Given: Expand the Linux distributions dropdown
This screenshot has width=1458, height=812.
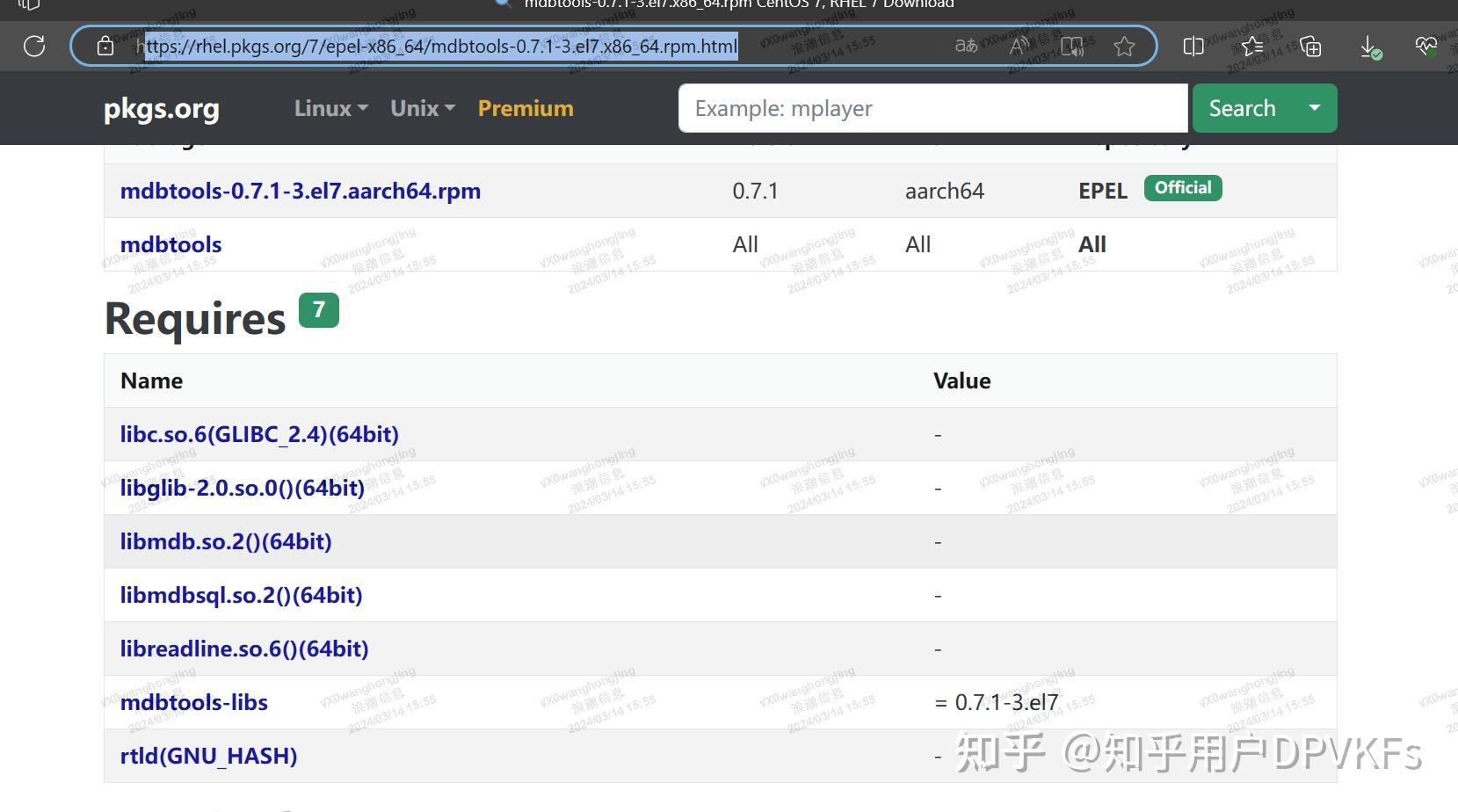Looking at the screenshot, I should 330,108.
